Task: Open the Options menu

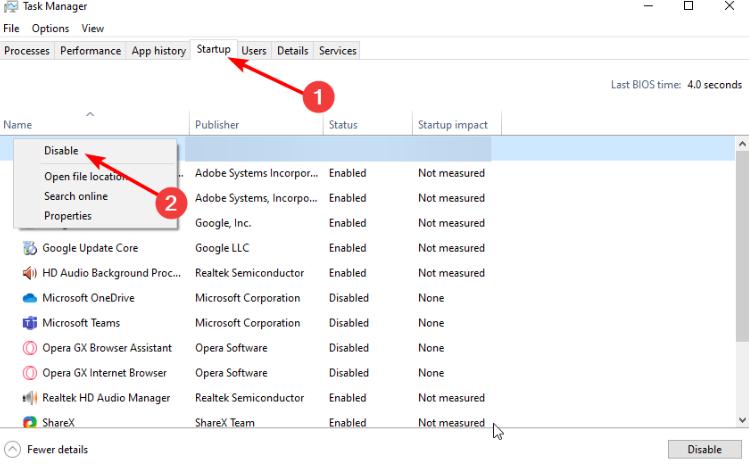Action: coord(50,29)
